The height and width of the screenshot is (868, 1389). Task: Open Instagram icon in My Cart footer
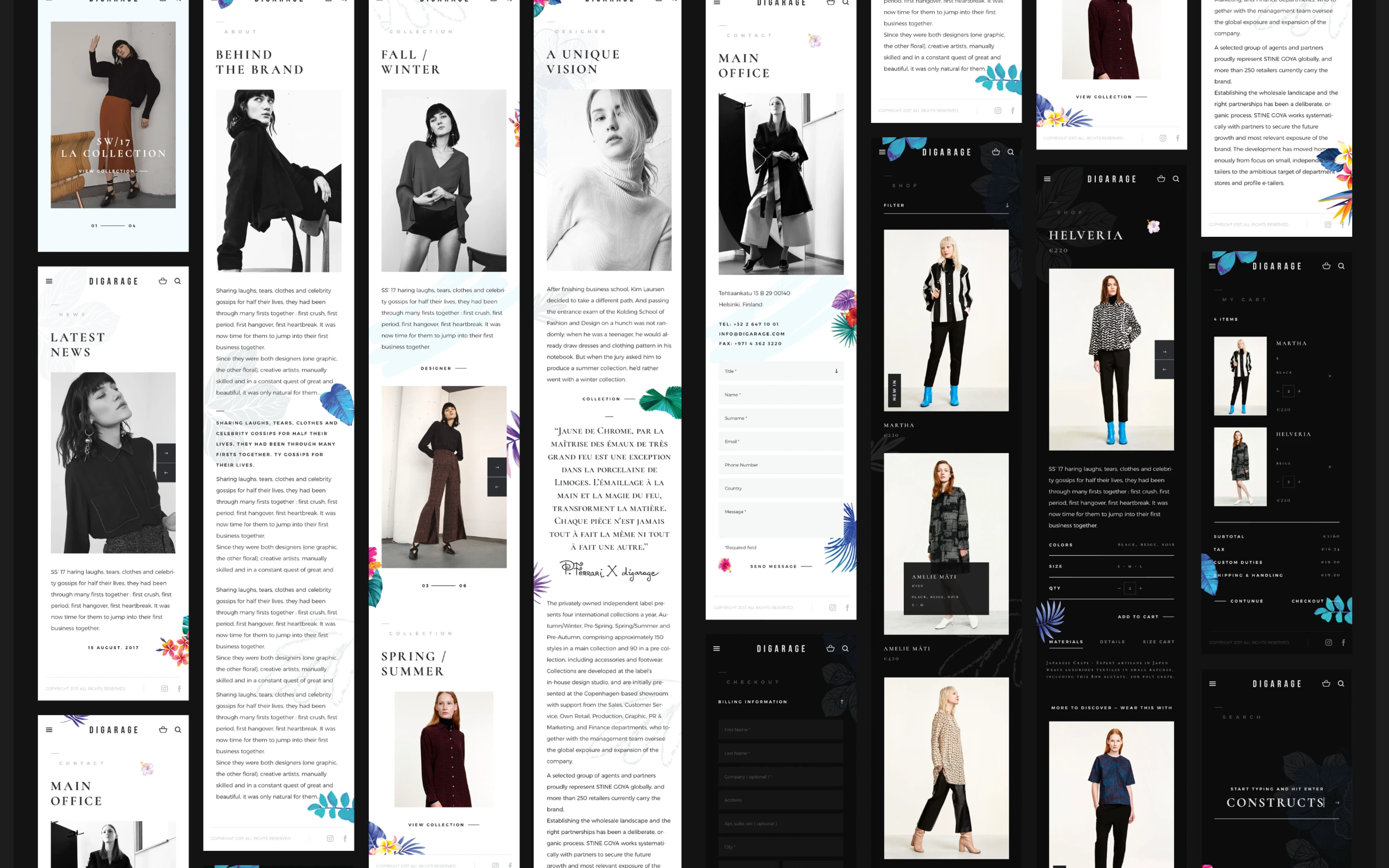1328,642
